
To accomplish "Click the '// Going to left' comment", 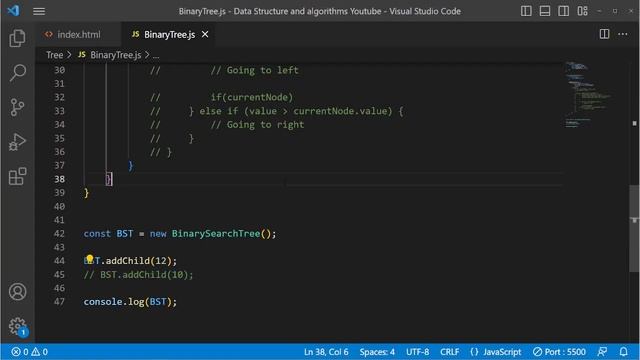I will [x=254, y=70].
